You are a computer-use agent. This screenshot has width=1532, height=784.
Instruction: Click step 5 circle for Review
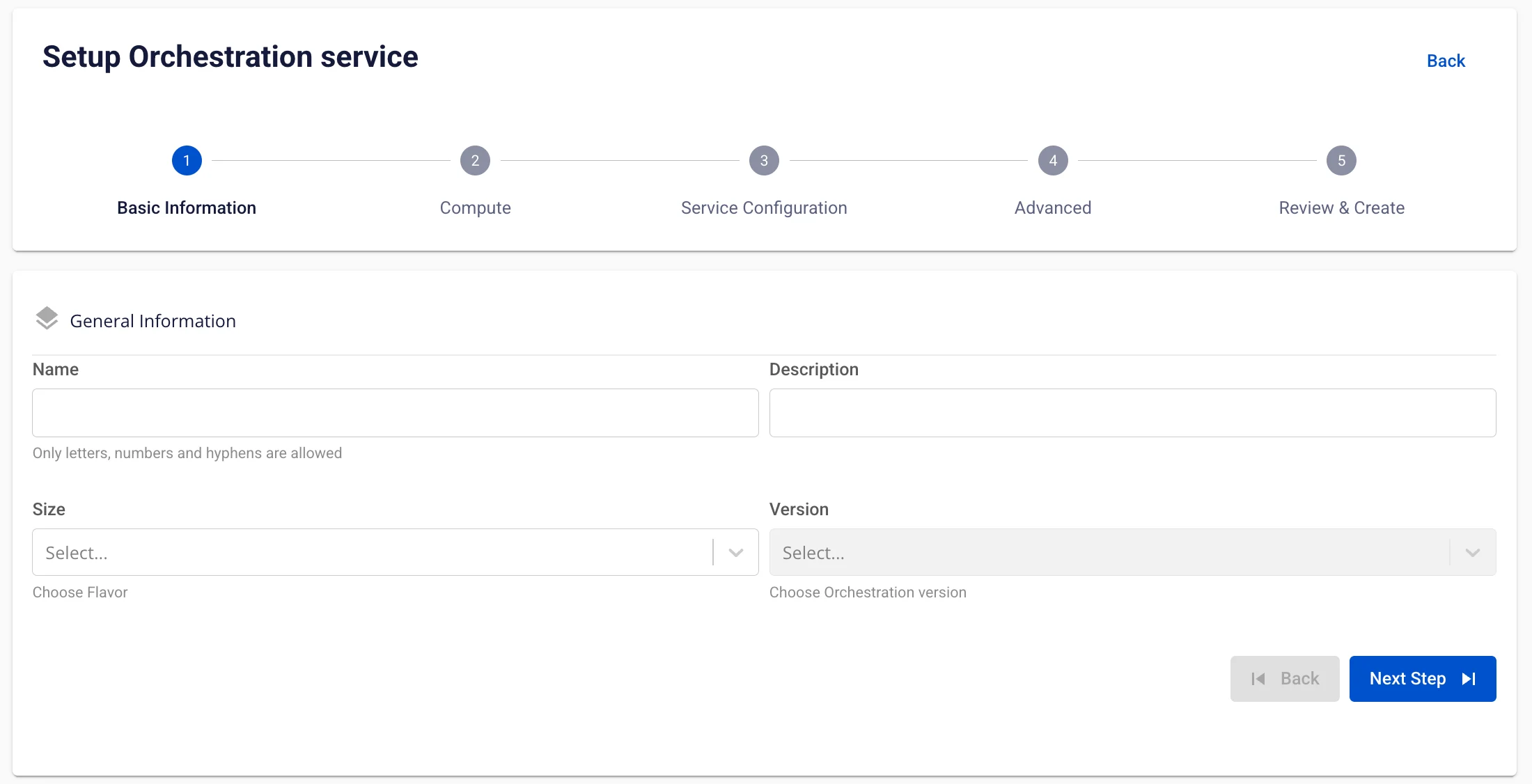1341,161
